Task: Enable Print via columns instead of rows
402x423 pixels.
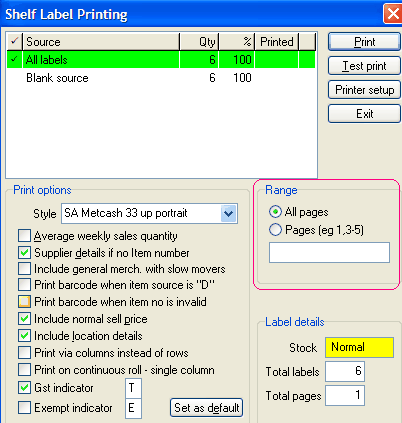Action: pyautogui.click(x=24, y=352)
